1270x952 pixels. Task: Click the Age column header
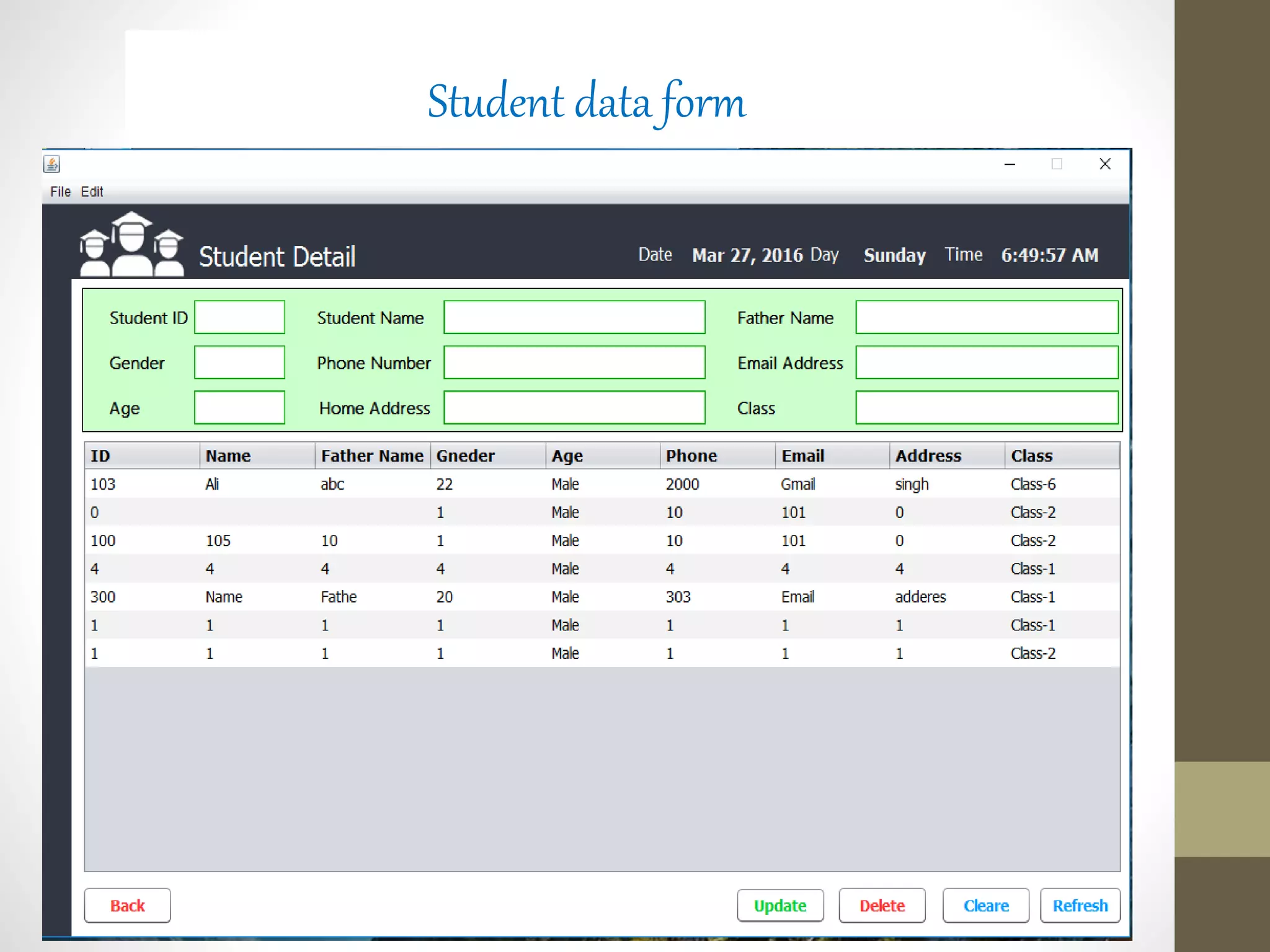click(x=603, y=456)
